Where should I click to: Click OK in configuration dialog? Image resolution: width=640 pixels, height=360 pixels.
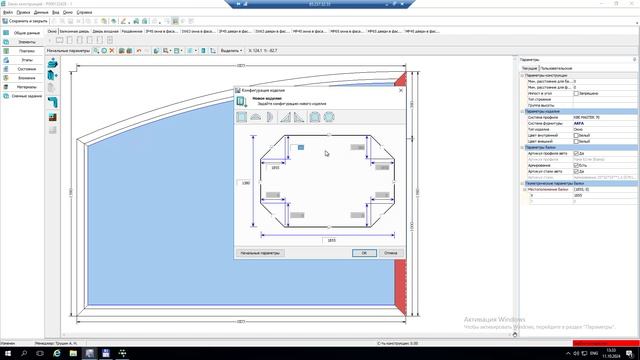pos(364,253)
